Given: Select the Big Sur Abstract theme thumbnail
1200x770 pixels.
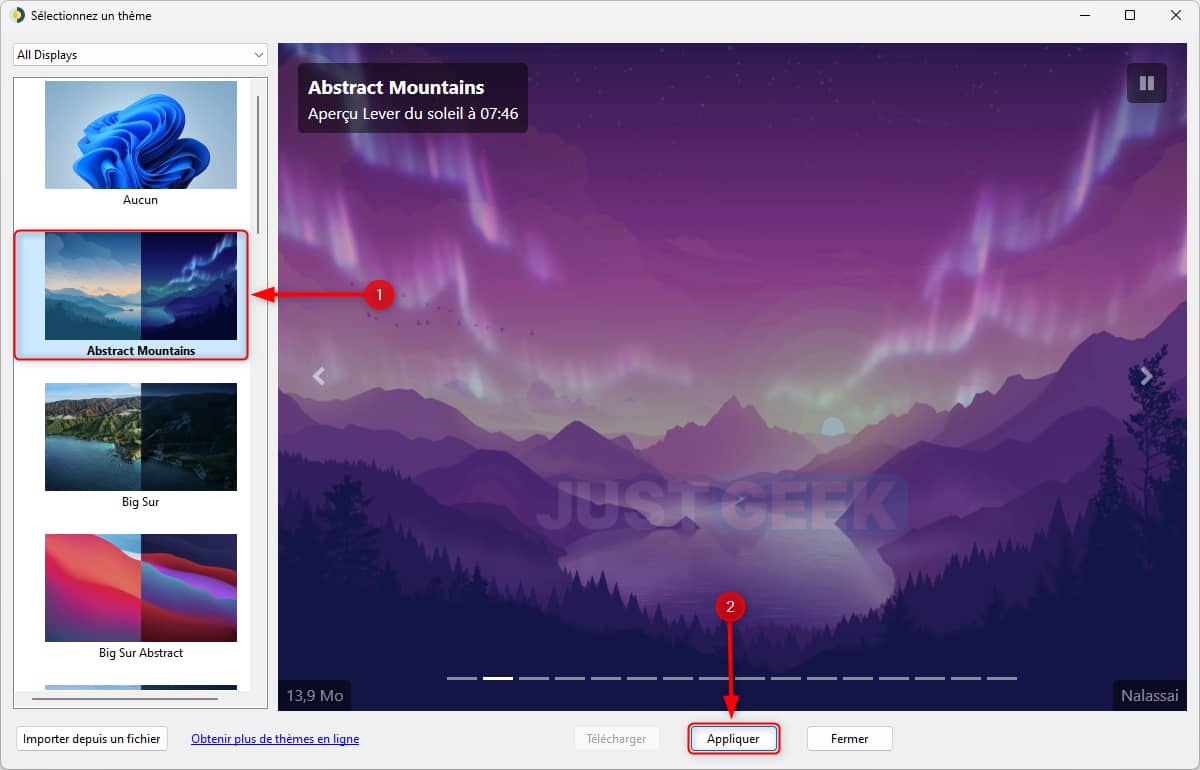Looking at the screenshot, I should tap(141, 588).
